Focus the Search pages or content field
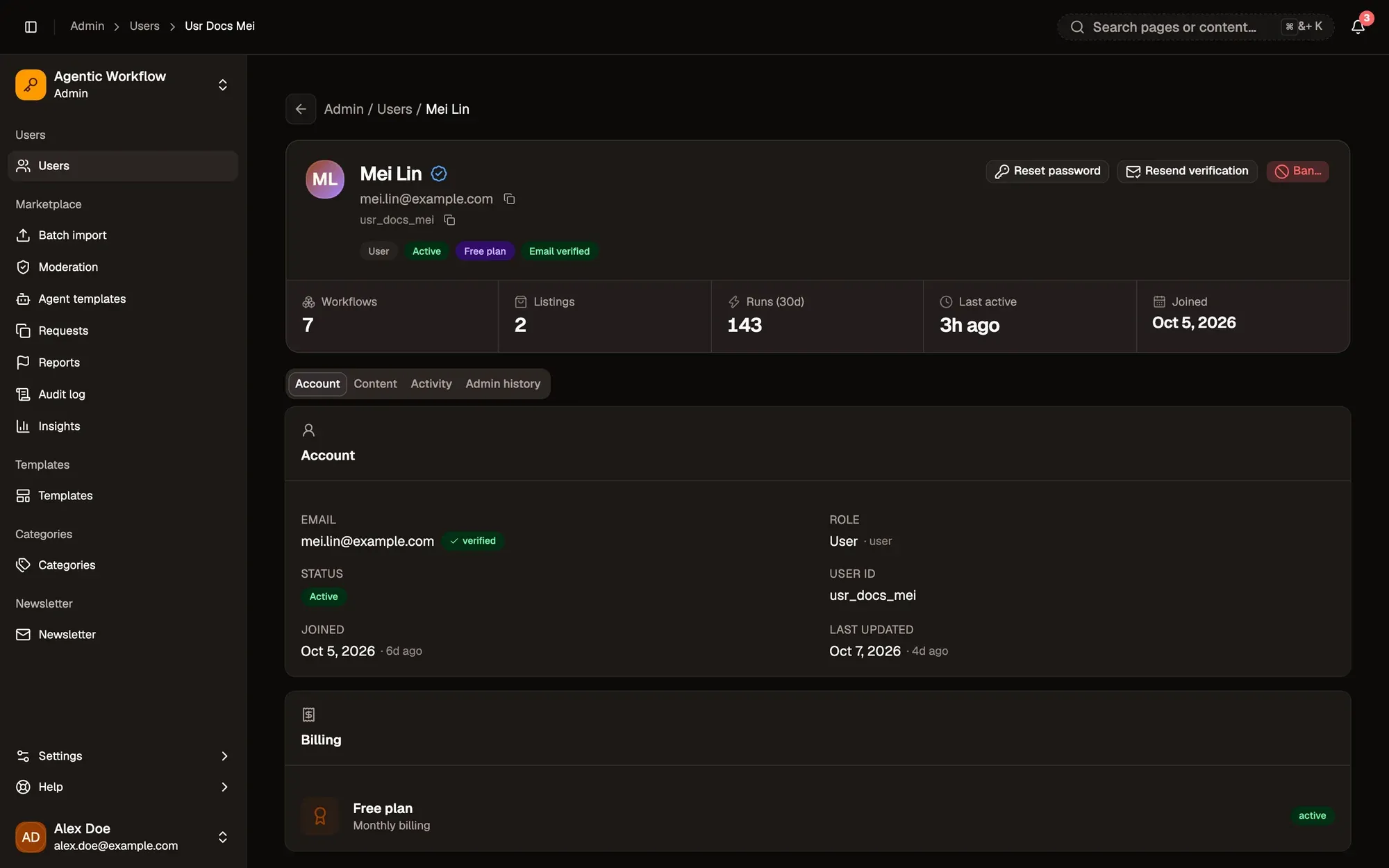1389x868 pixels. coord(1195,27)
